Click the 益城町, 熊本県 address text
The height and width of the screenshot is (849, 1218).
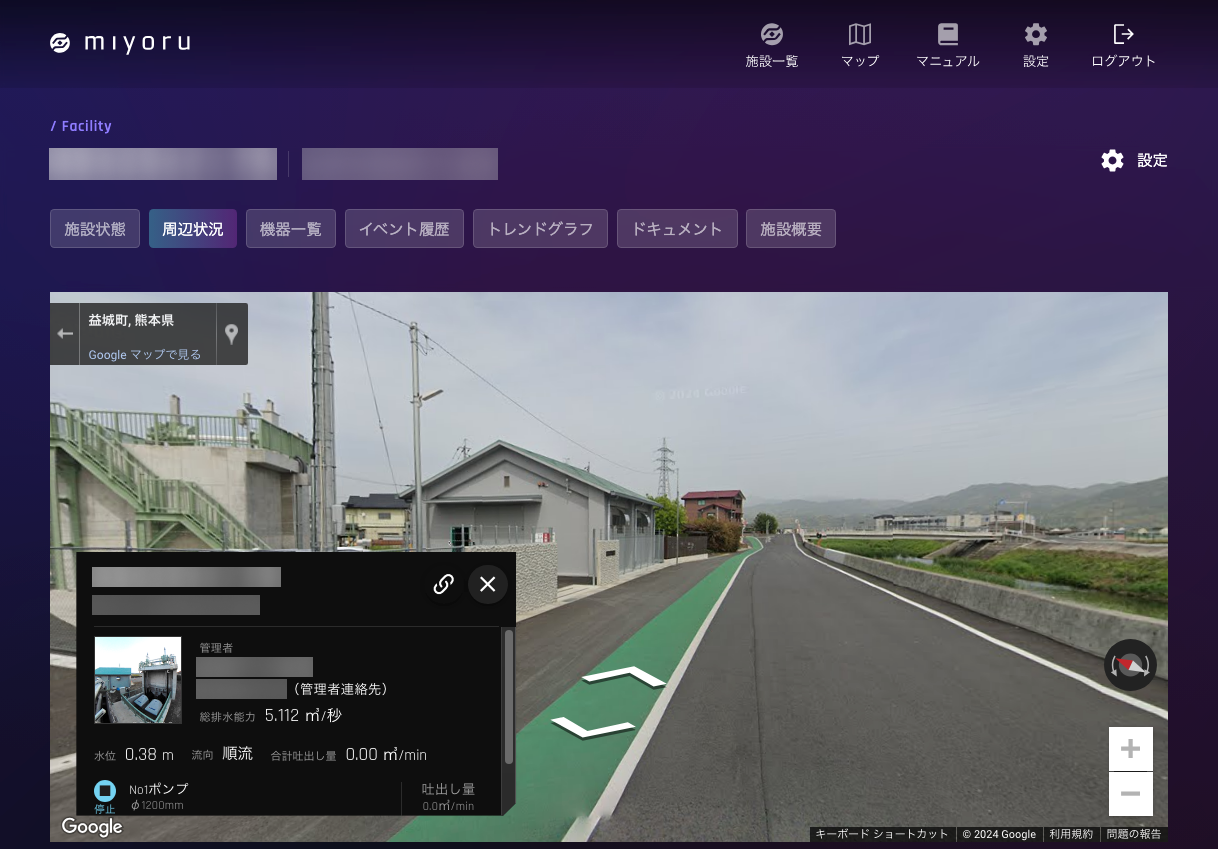(131, 321)
